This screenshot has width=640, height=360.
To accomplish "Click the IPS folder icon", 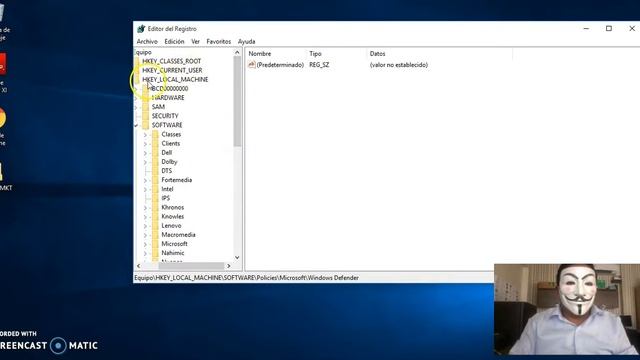I will [155, 198].
